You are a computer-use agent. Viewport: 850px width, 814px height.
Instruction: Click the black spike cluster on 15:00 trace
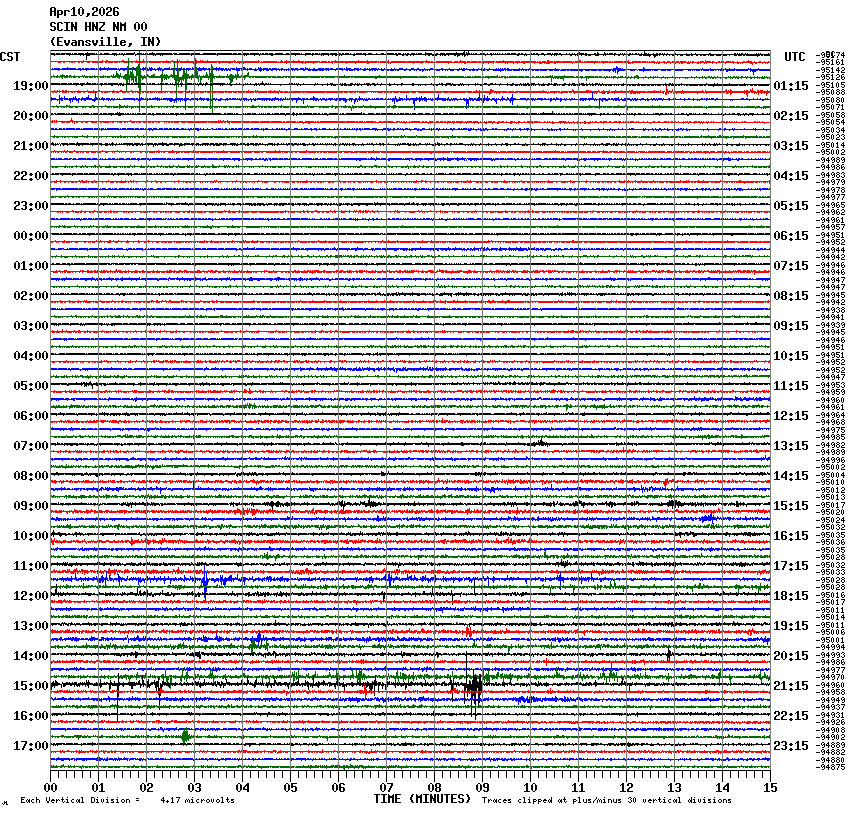click(474, 686)
